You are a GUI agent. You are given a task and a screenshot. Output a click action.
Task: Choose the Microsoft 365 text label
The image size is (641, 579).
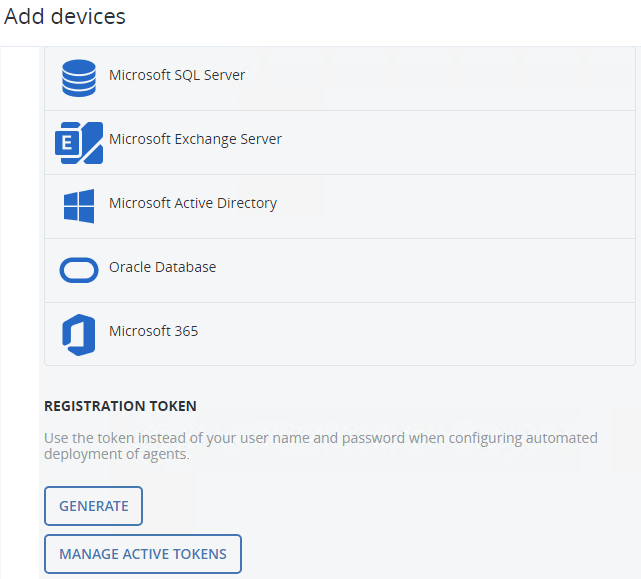153,331
